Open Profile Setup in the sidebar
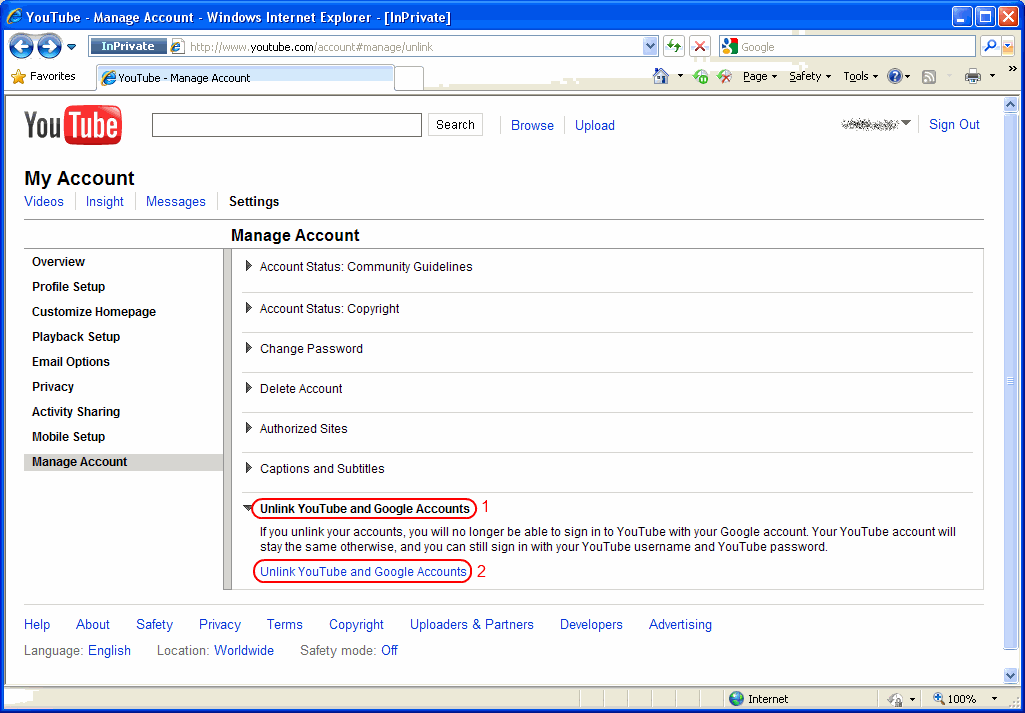 click(69, 286)
